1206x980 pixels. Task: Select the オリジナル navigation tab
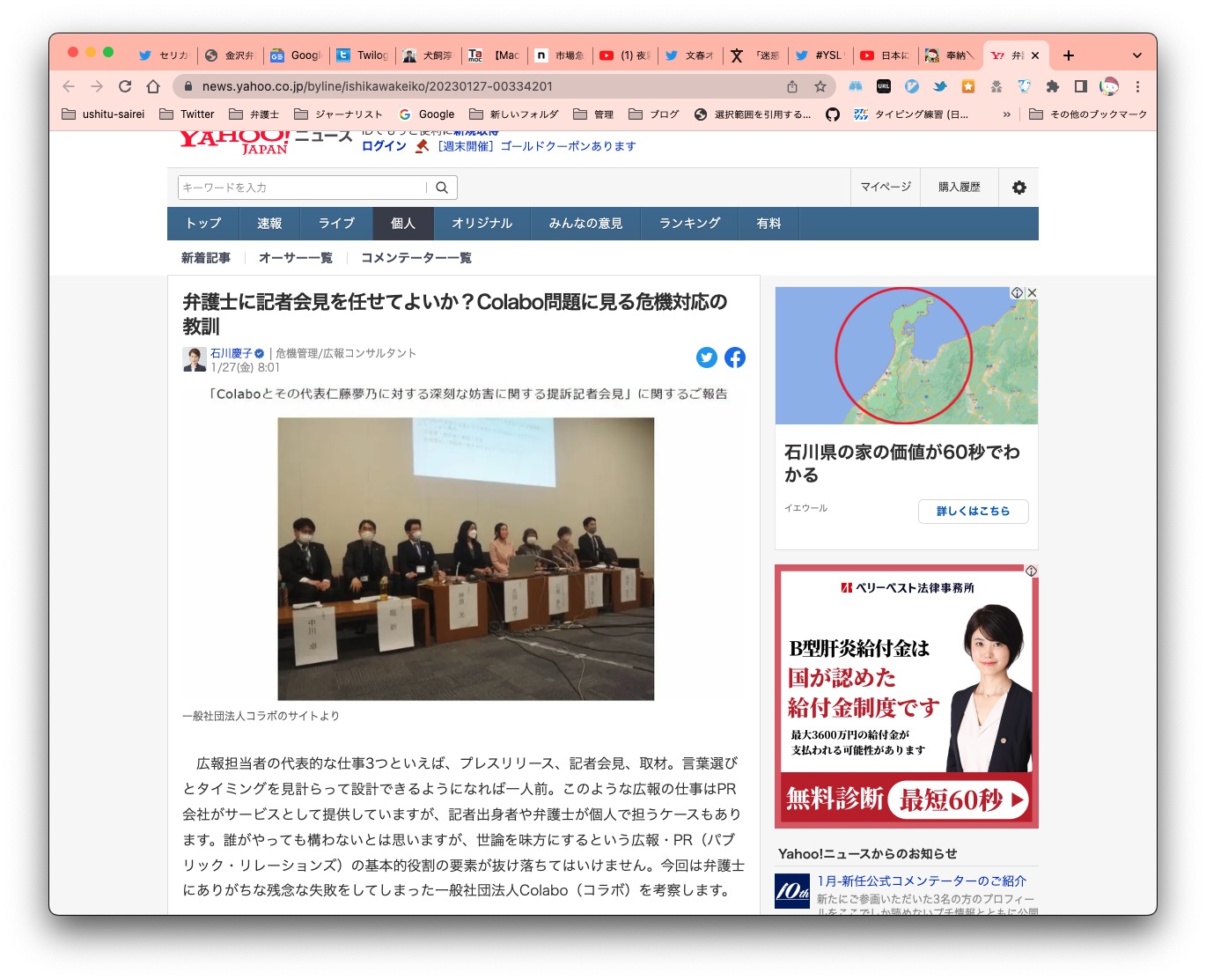point(482,224)
